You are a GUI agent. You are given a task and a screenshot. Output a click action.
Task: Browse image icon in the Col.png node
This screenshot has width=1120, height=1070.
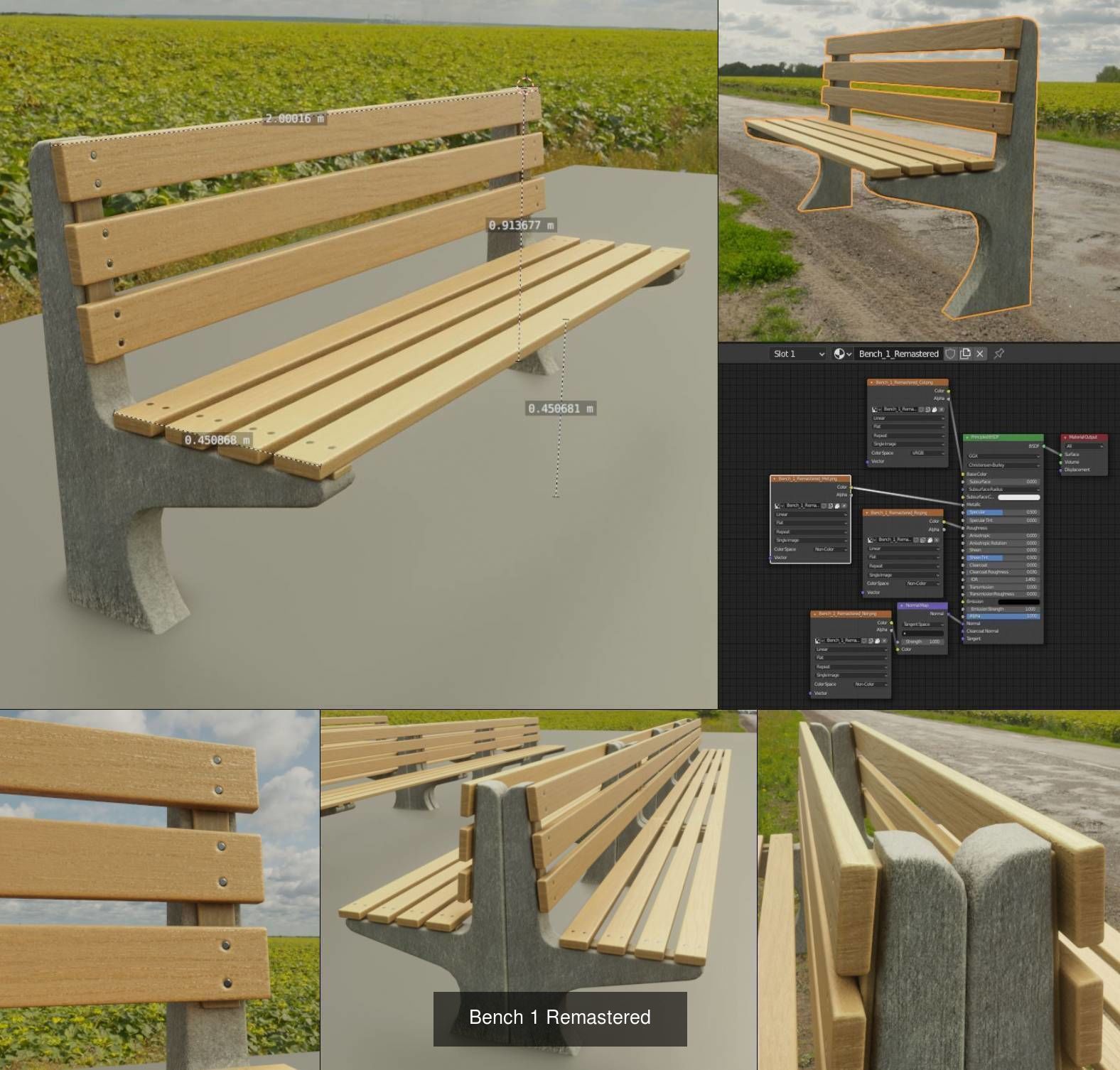coord(876,409)
